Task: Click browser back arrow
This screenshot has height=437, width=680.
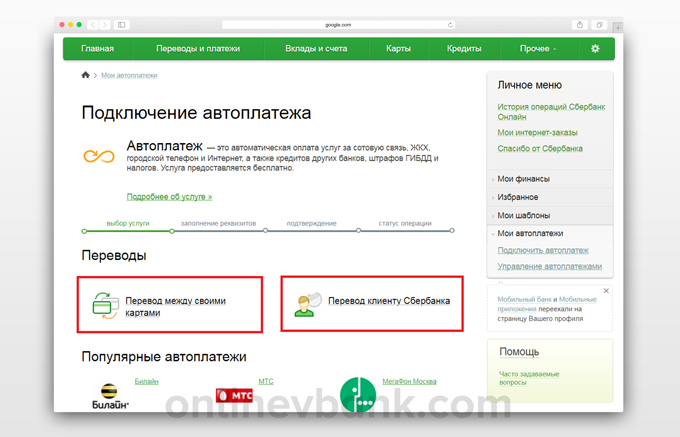Action: 92,25
